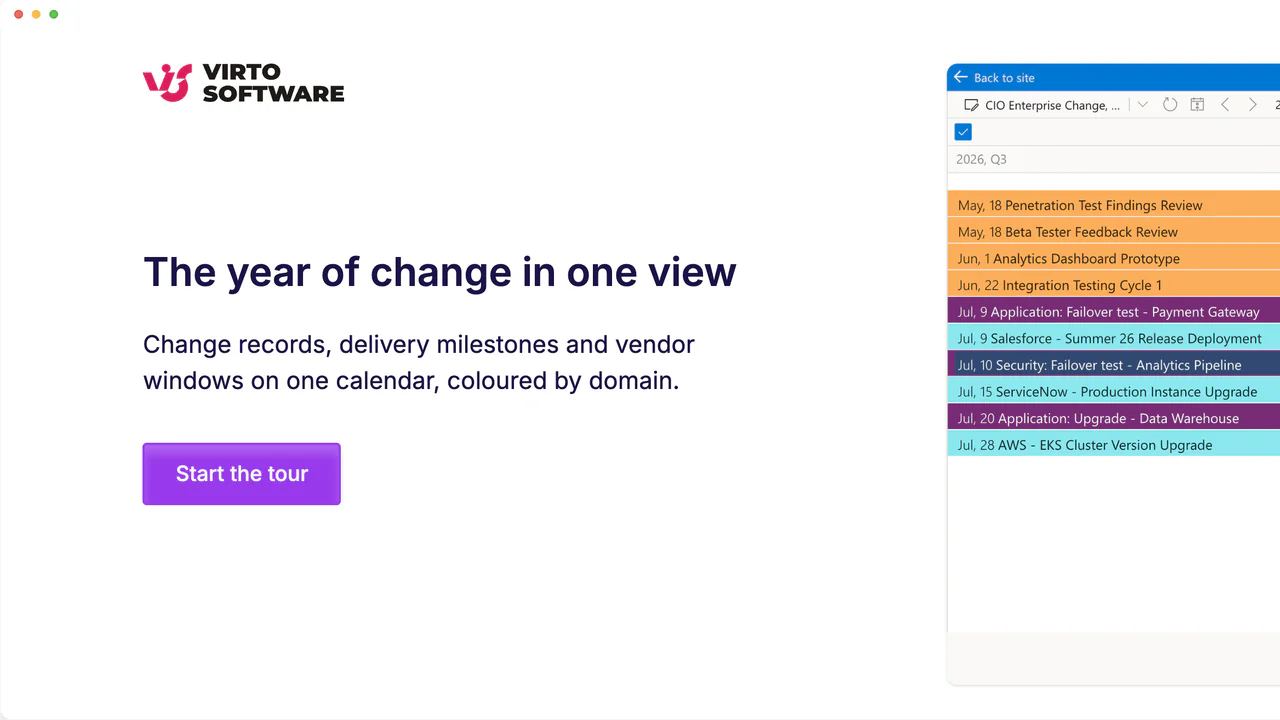Open the Beta Tester Feedback Review event
Screen dimensions: 1280x720
(1114, 232)
